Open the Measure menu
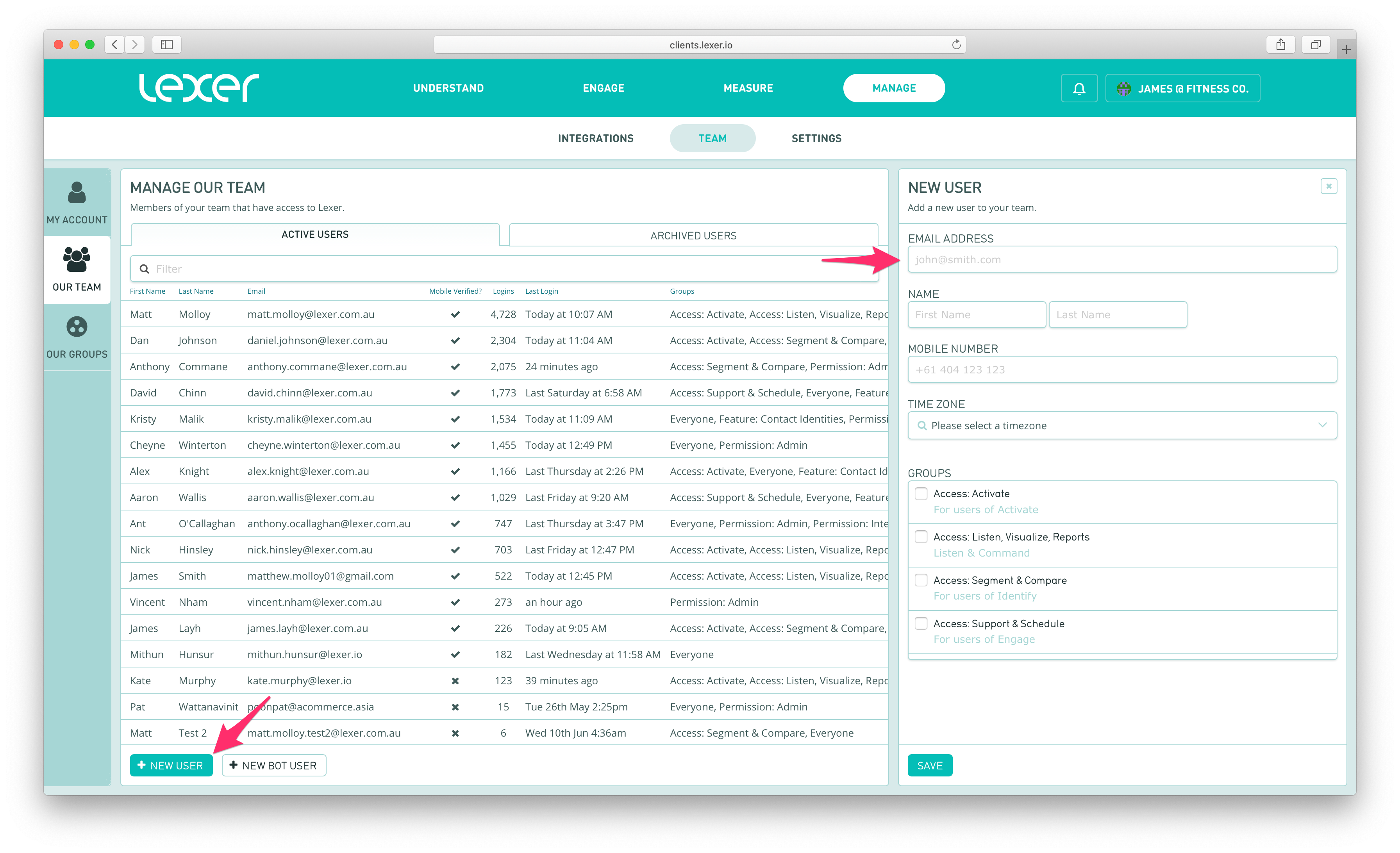Screen dimensions: 1400x853 pyautogui.click(x=748, y=88)
